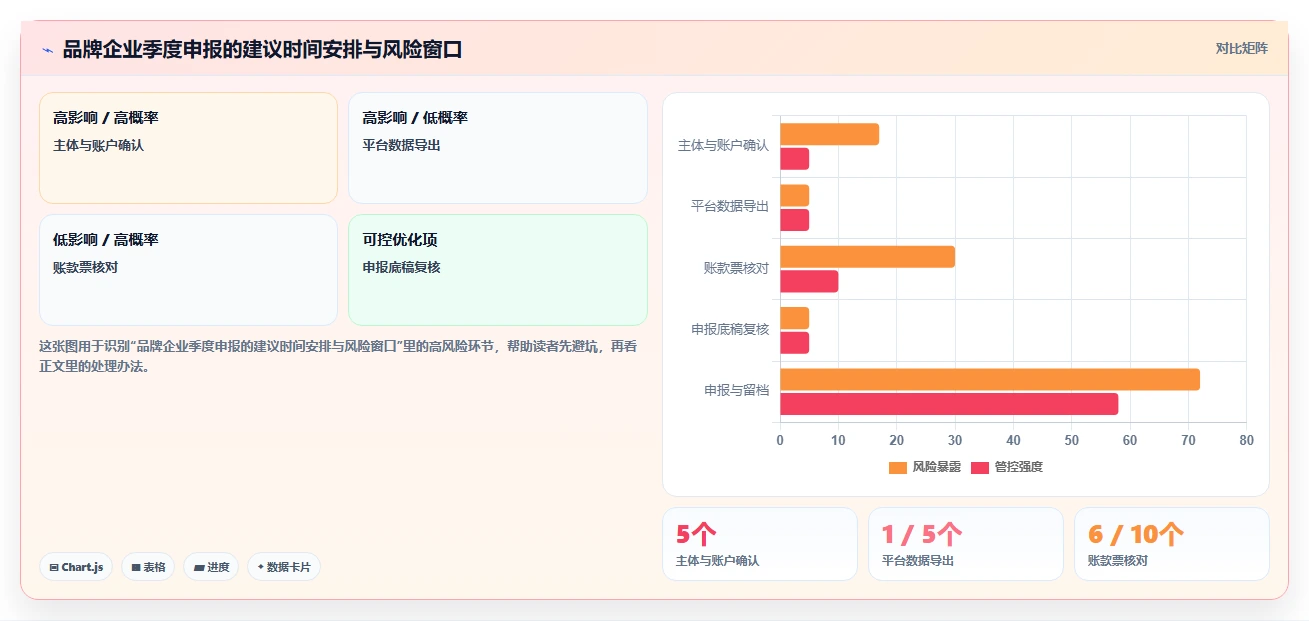Select the 高影响 / 低概率 matrix card
The width and height of the screenshot is (1309, 621).
(x=498, y=148)
